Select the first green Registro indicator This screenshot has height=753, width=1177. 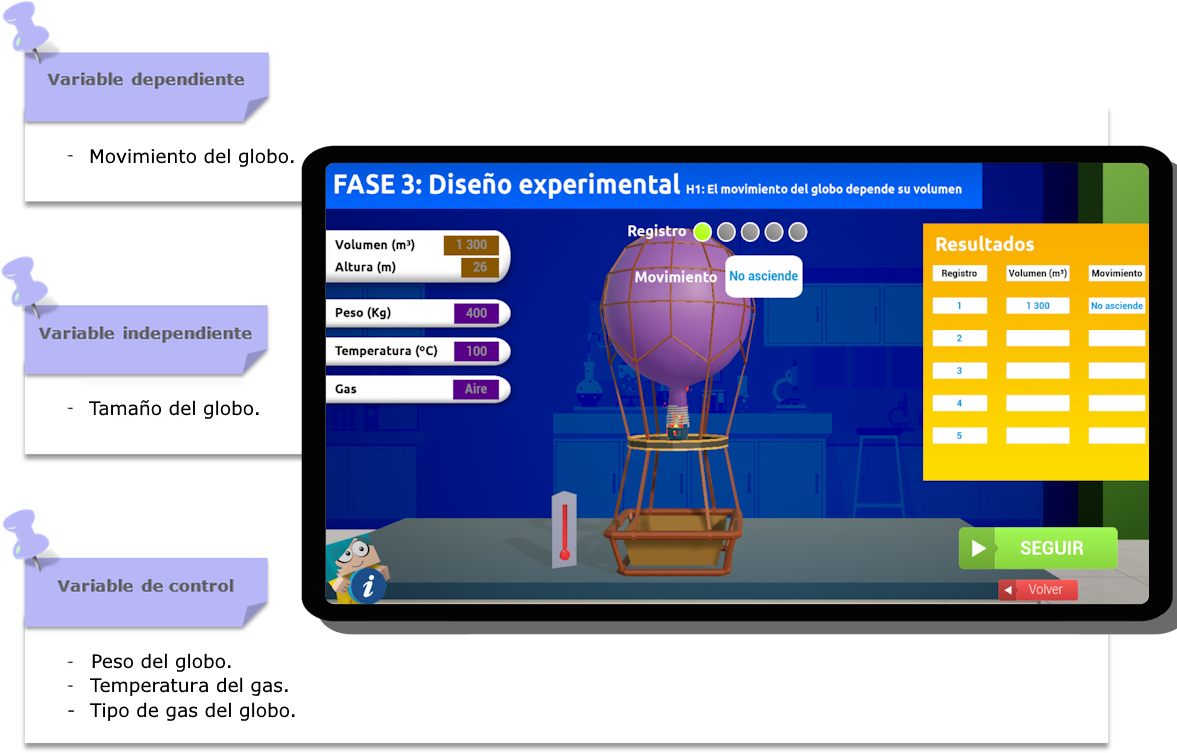(702, 232)
